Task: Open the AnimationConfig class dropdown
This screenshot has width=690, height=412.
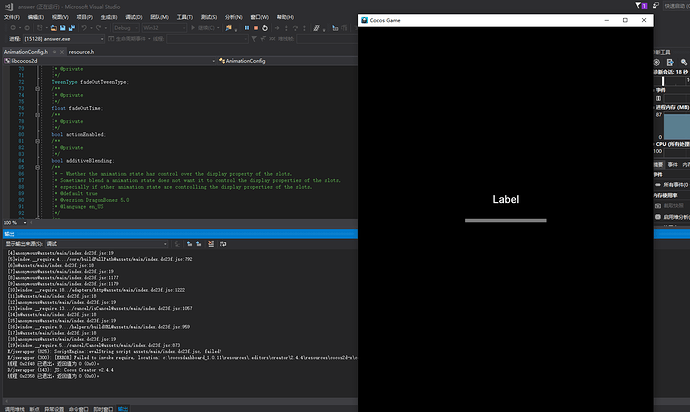Action: click(x=287, y=61)
